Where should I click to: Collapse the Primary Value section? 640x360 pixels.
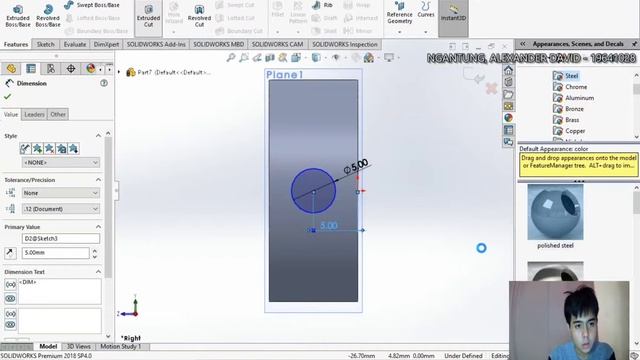(x=98, y=227)
